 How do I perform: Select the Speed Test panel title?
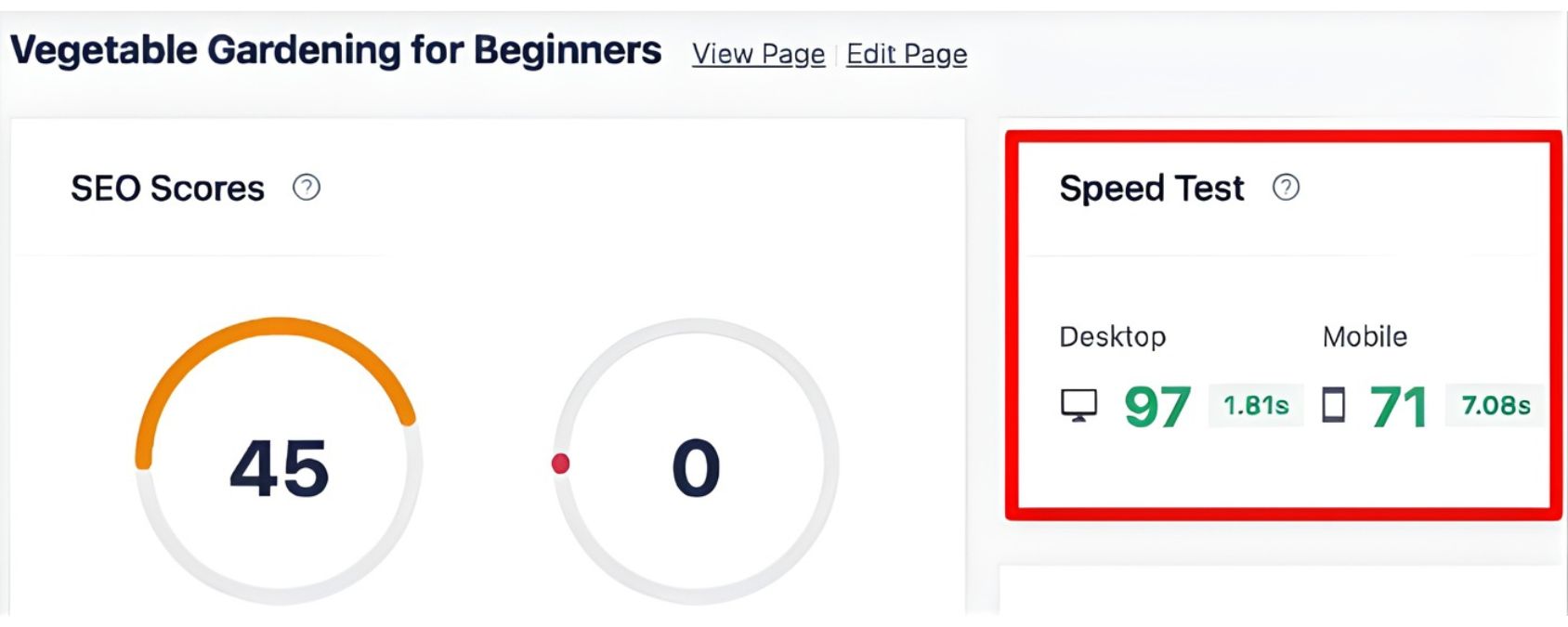click(1153, 188)
